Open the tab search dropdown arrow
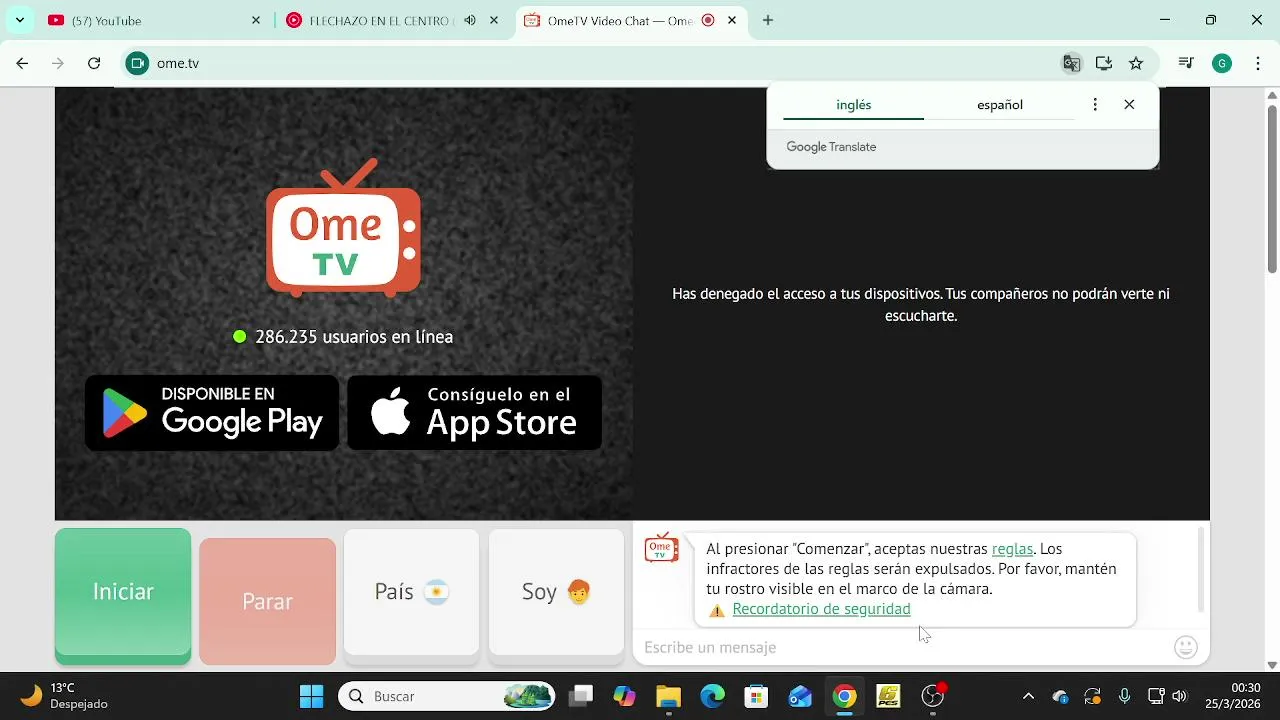1280x720 pixels. pyautogui.click(x=19, y=20)
